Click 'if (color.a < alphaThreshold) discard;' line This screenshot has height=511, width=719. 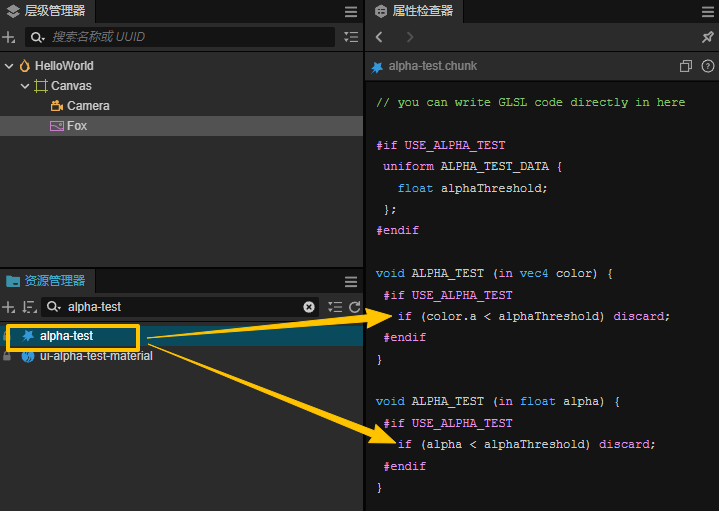(x=534, y=316)
